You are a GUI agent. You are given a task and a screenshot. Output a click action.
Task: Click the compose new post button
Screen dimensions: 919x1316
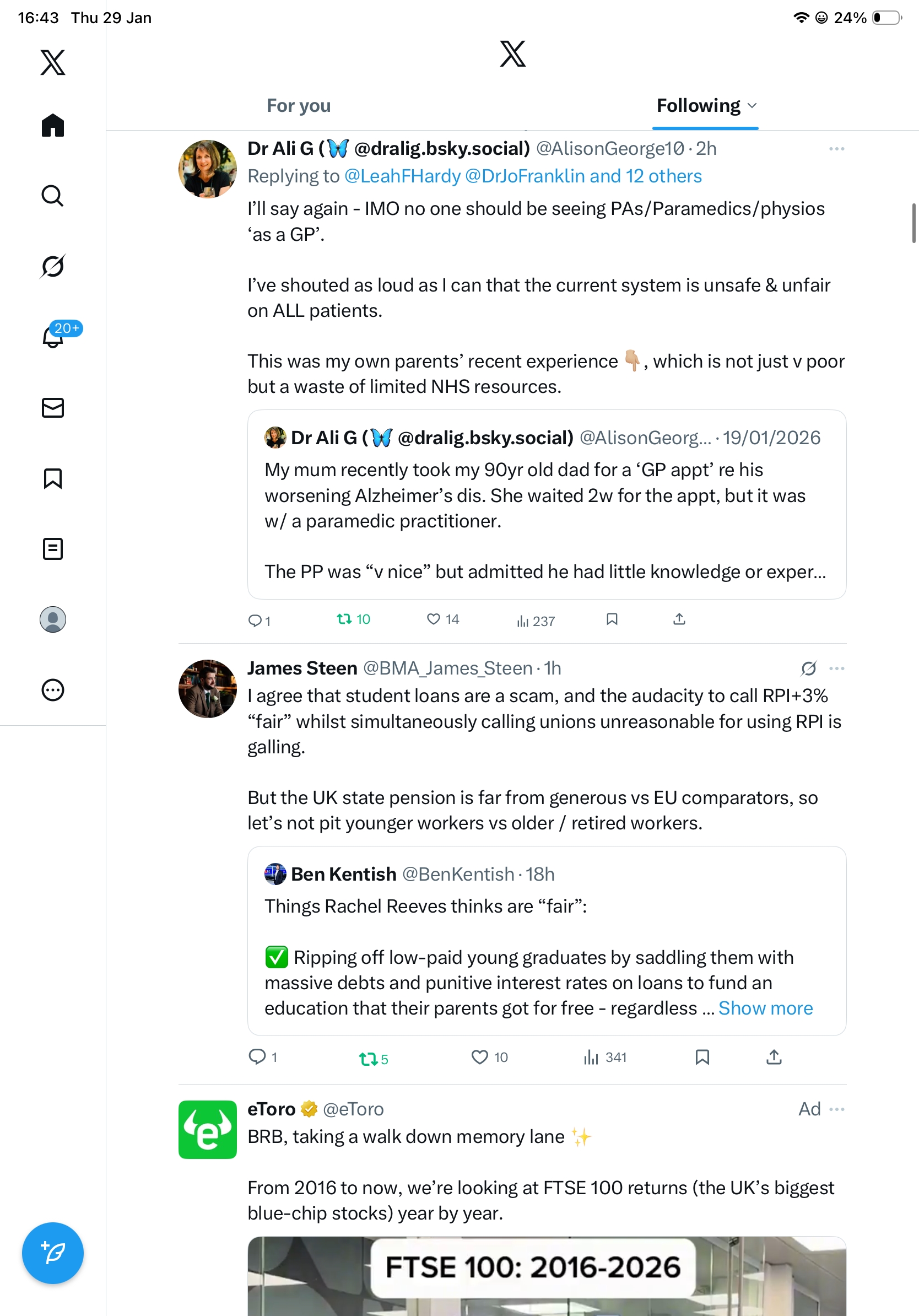coord(53,1254)
